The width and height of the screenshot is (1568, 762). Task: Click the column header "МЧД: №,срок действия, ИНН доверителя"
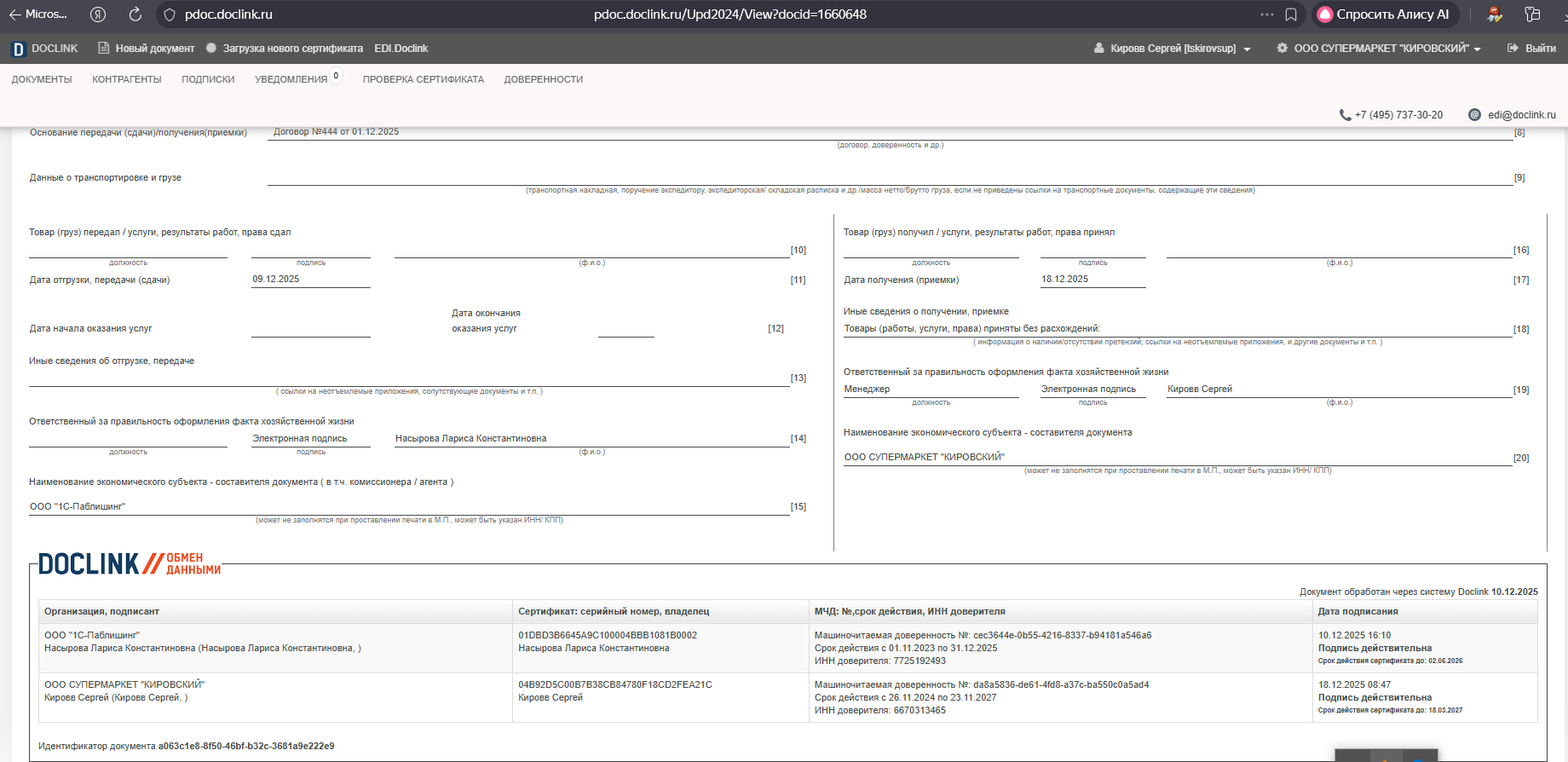click(910, 612)
